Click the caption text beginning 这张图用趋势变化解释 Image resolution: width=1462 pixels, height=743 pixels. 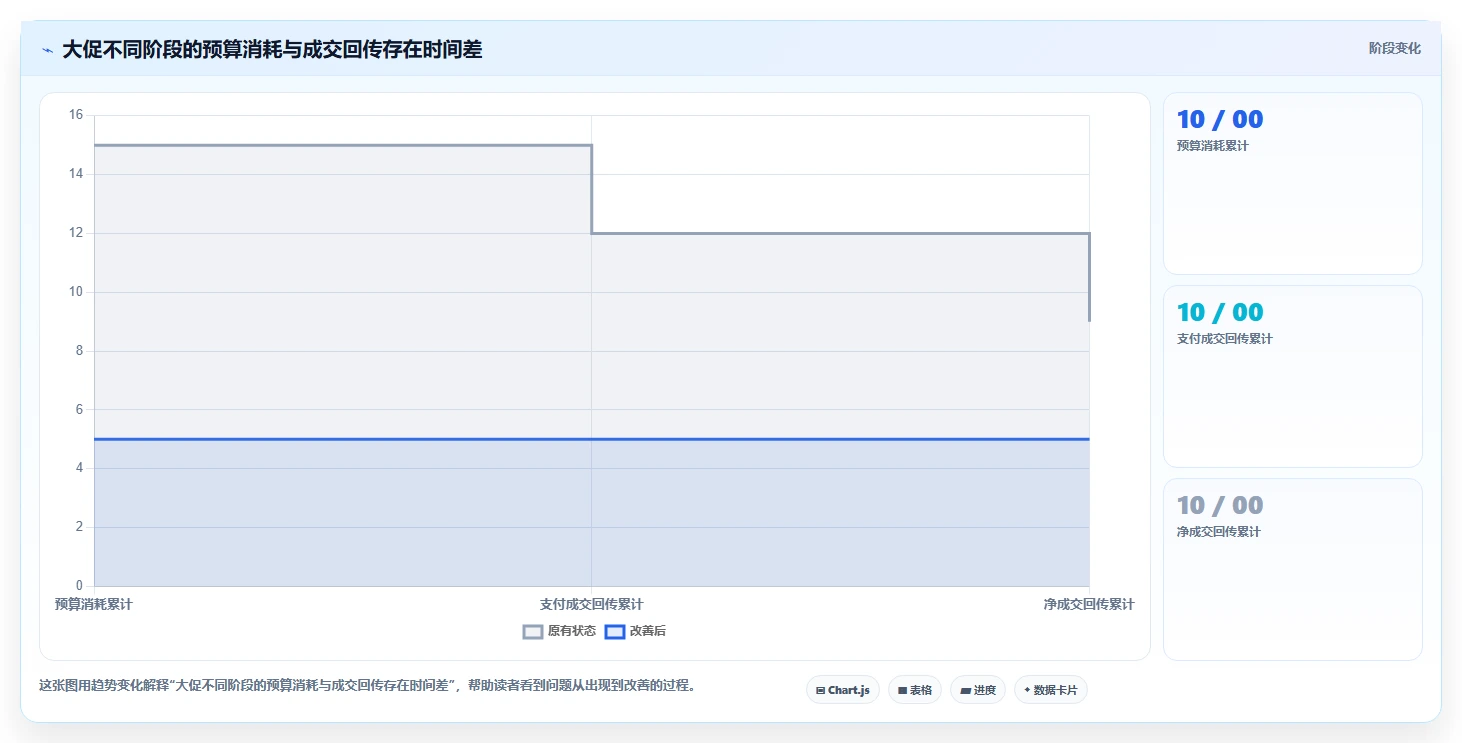click(x=367, y=686)
